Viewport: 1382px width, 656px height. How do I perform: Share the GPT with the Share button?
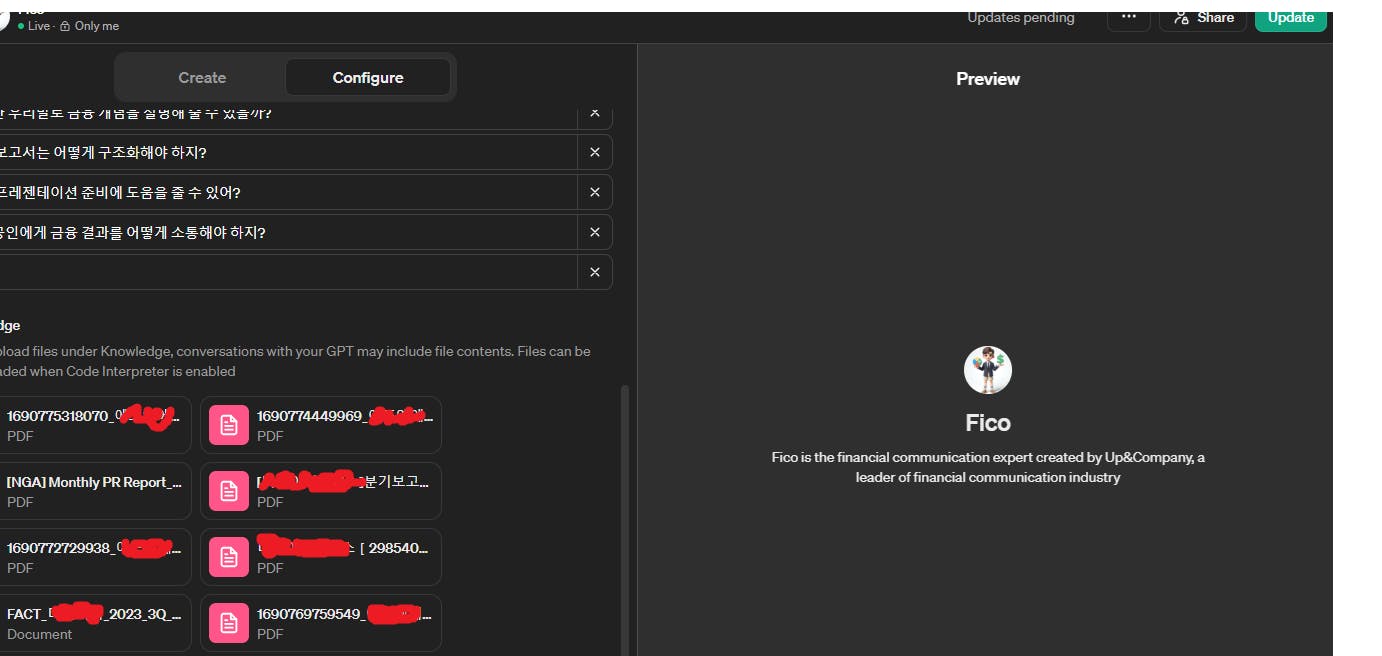pyautogui.click(x=1203, y=17)
